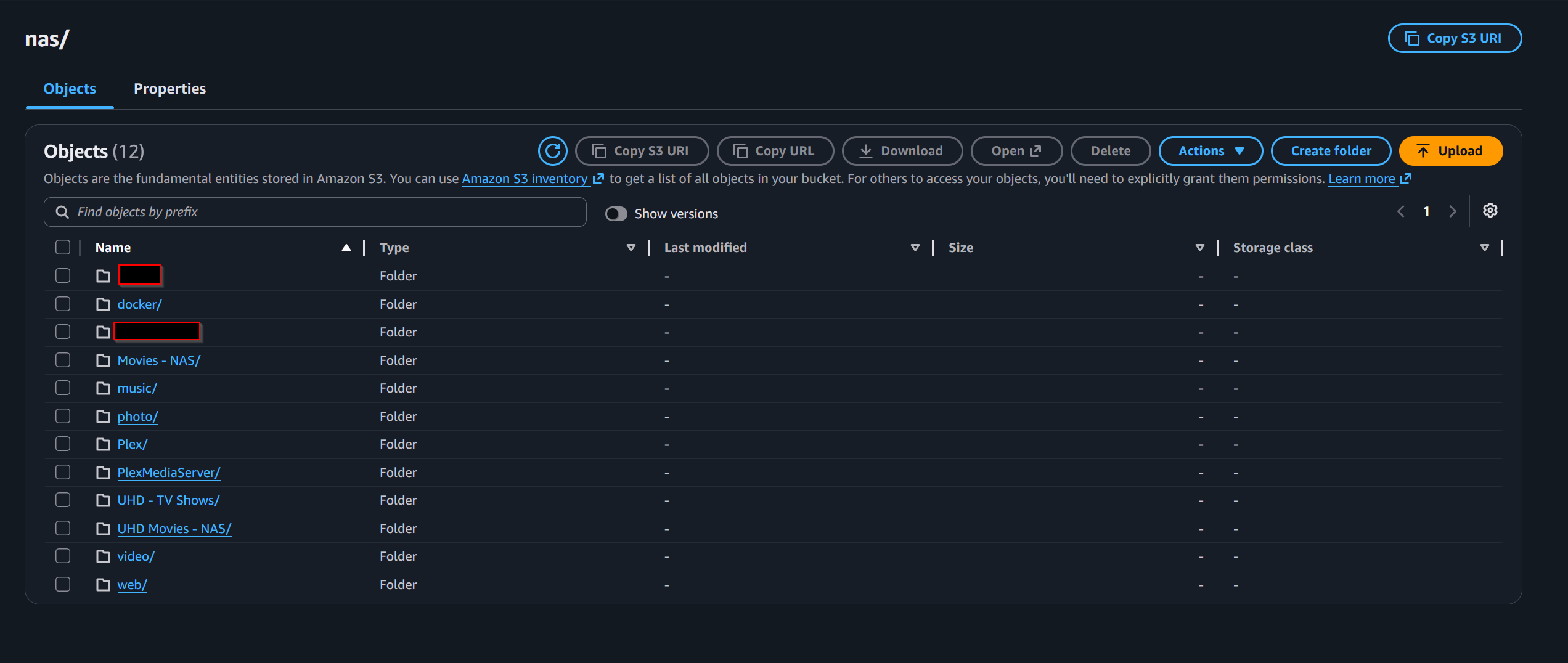Click the top-right Copy S3 URI button

1455,38
